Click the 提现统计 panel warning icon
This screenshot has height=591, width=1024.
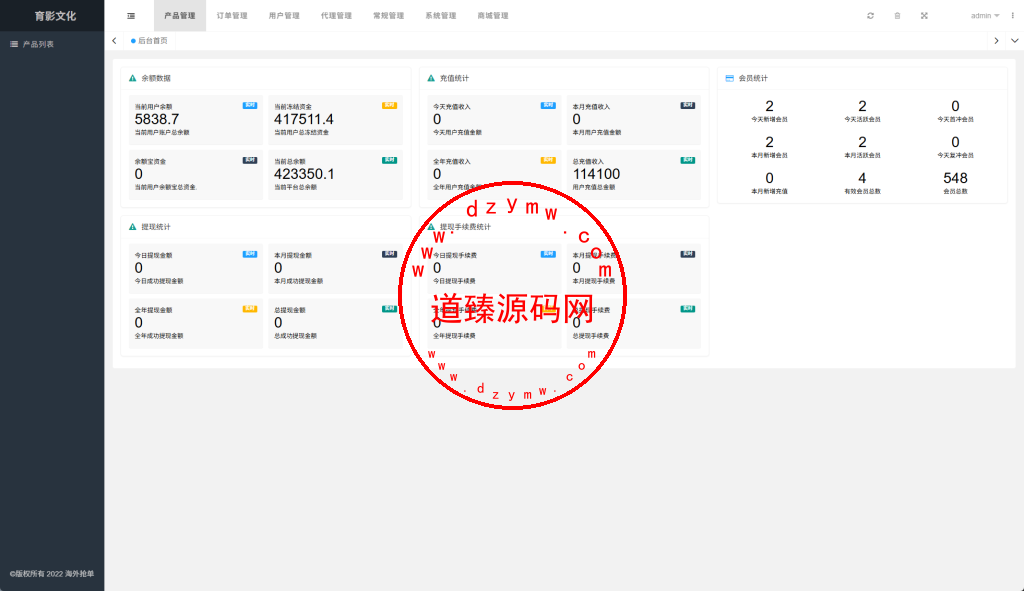click(x=133, y=227)
